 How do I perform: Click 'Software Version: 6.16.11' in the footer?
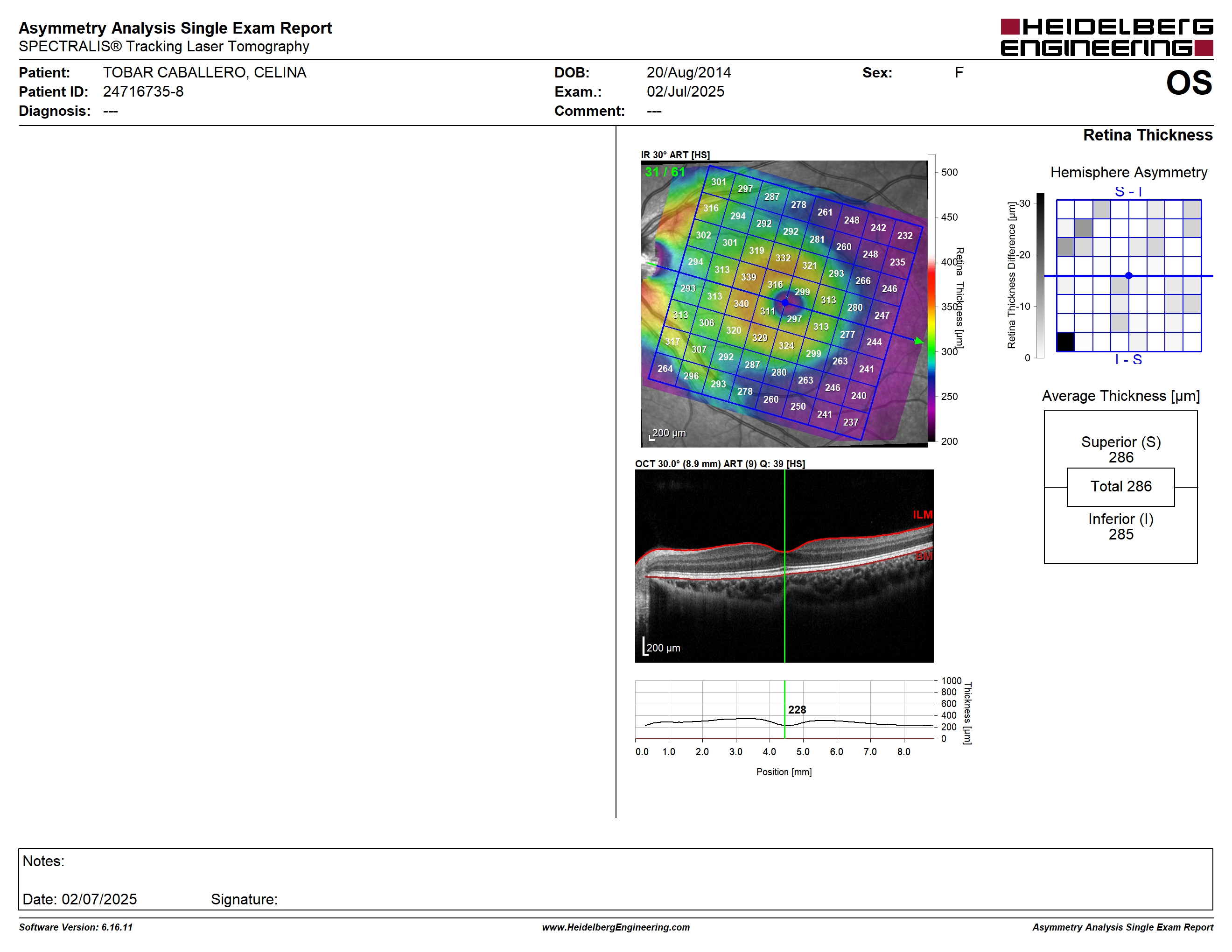pos(76,927)
